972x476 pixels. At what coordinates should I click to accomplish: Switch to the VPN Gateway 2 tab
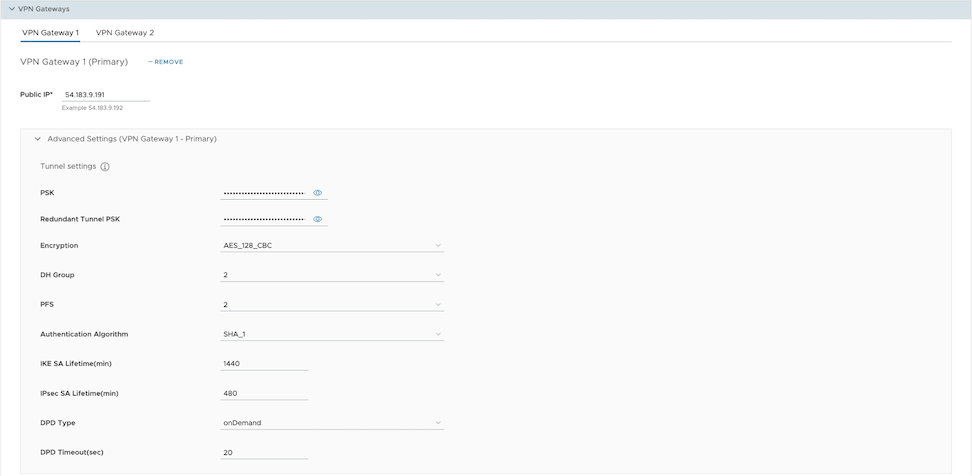(125, 33)
